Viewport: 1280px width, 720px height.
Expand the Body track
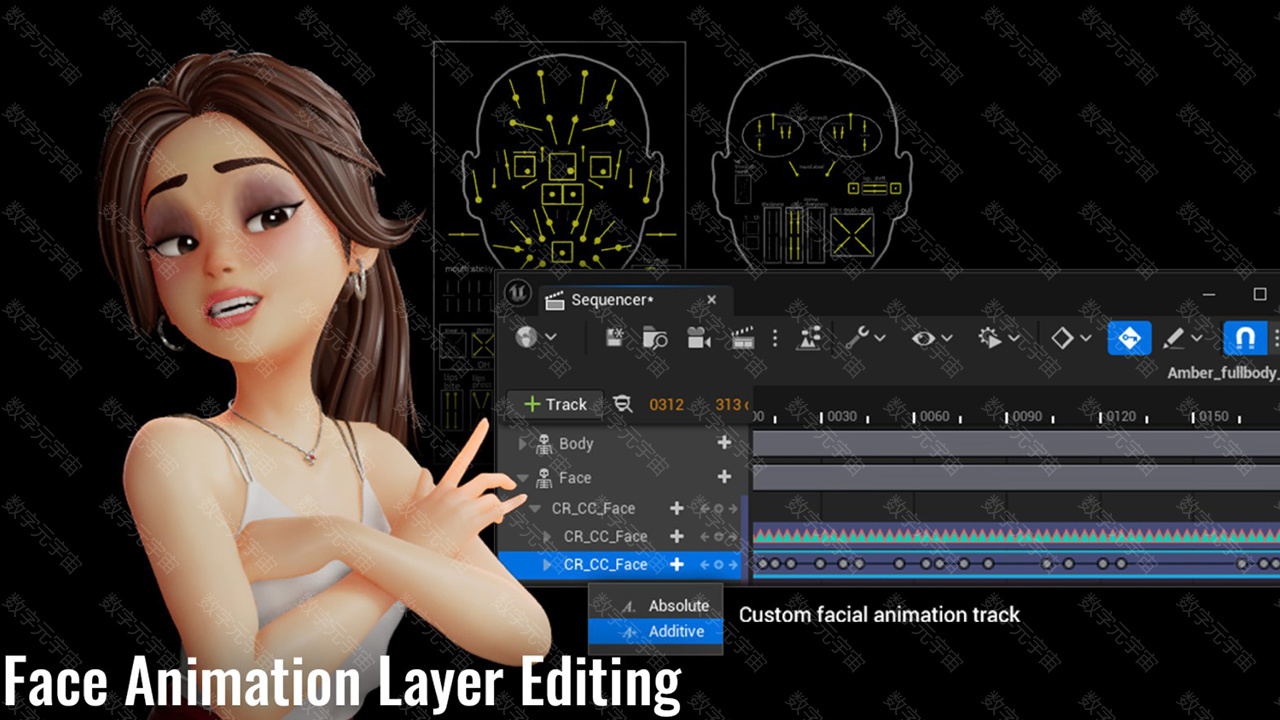[521, 443]
